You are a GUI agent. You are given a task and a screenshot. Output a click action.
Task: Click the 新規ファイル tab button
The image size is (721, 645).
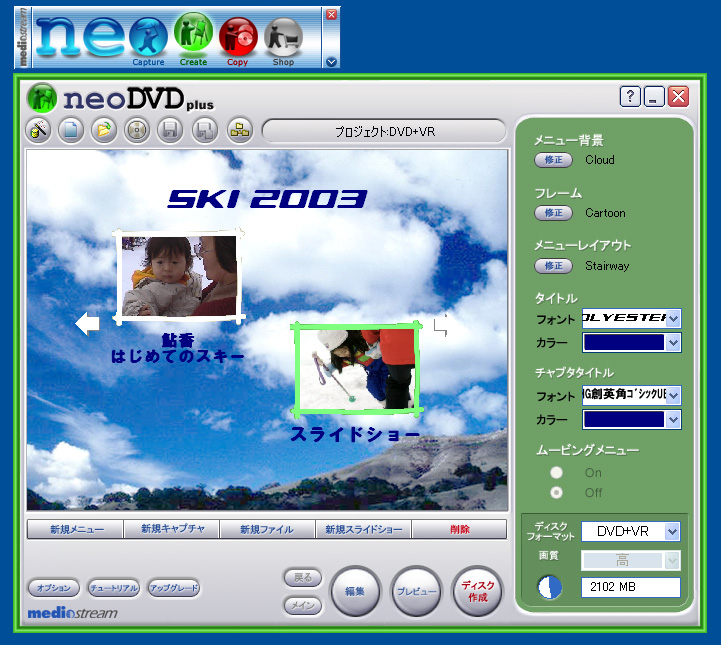click(x=268, y=529)
